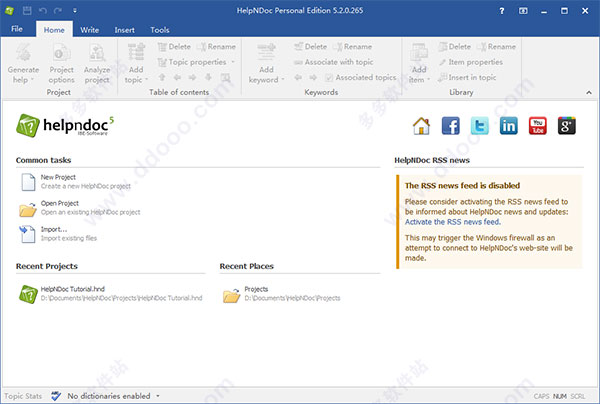This screenshot has height=404, width=600.
Task: Click Save icon in title bar
Action: pos(27,11)
